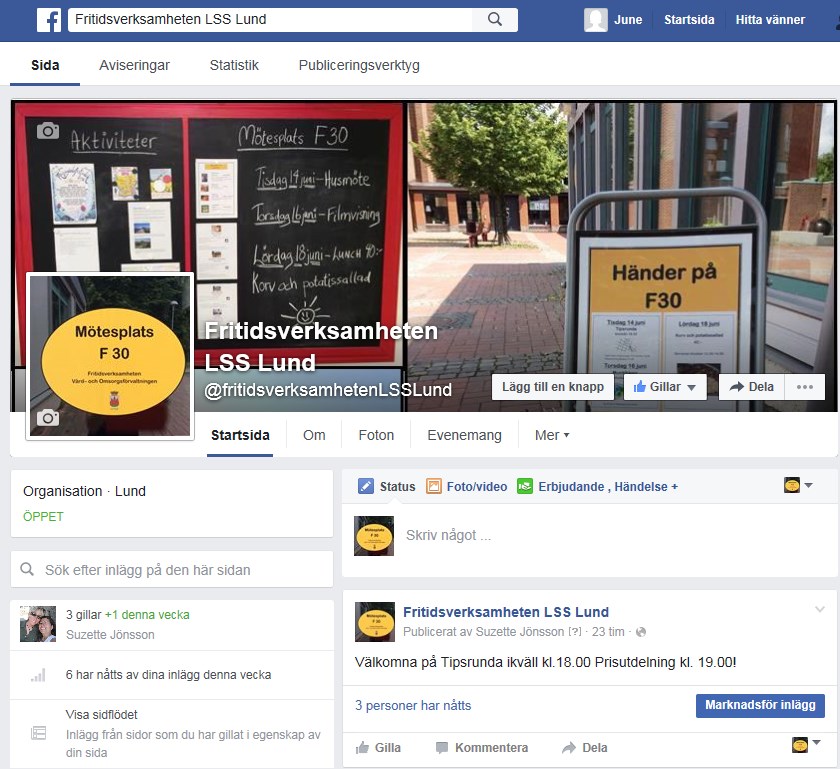
Task: Click the Sök efter inlägg search field
Action: coord(171,569)
